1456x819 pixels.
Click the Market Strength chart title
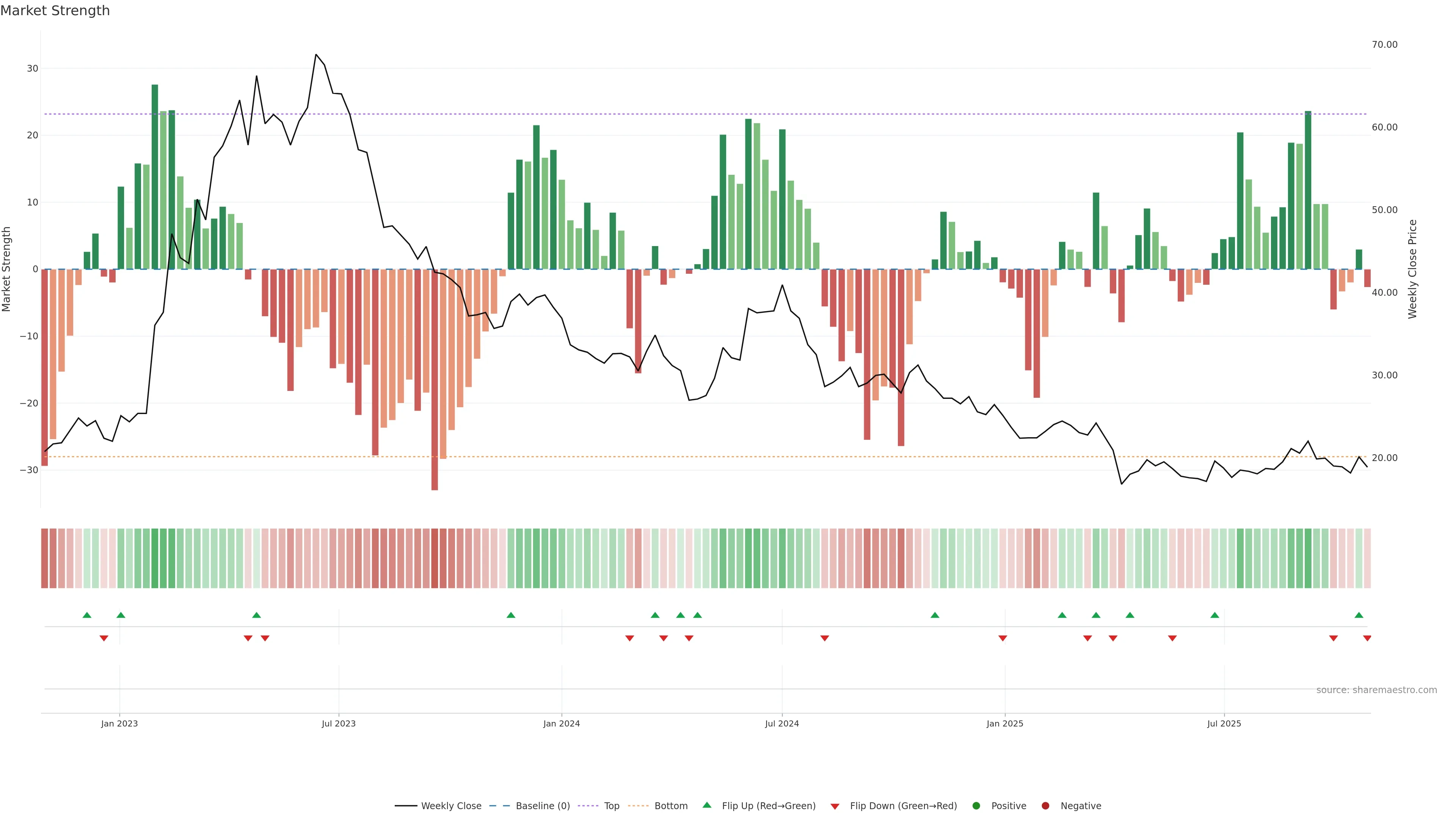[55, 11]
